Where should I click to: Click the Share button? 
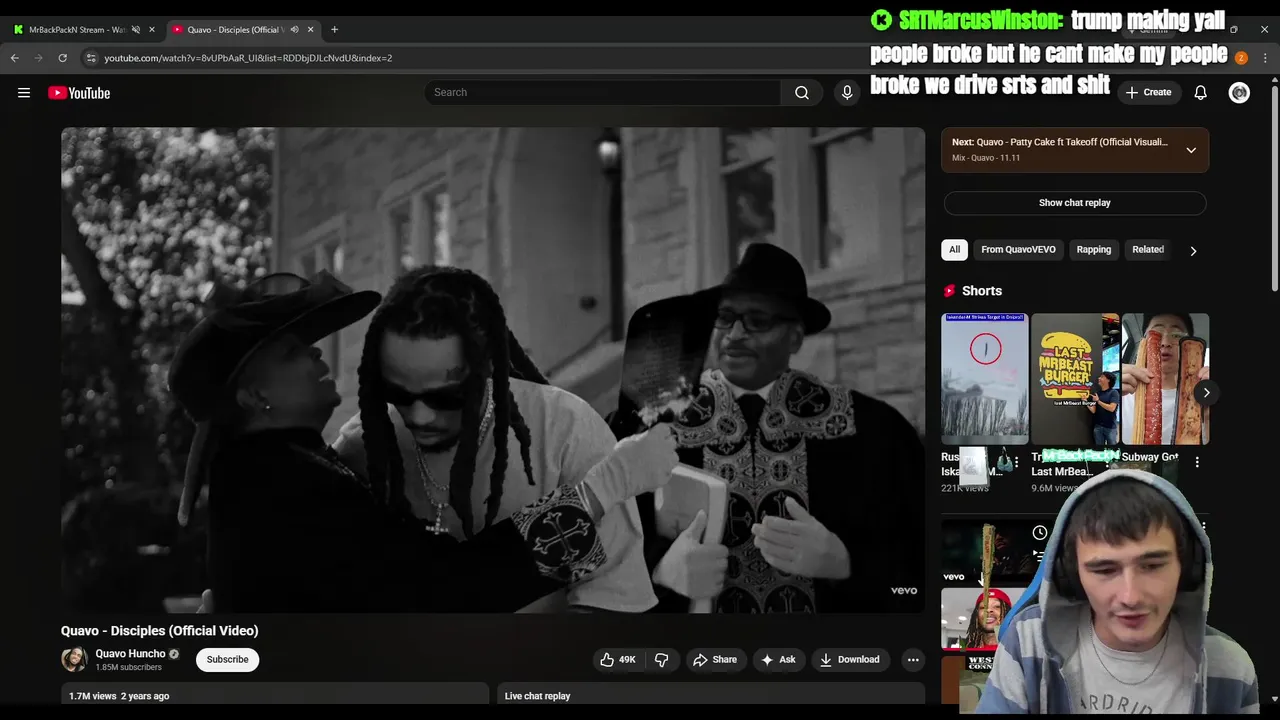pyautogui.click(x=715, y=659)
